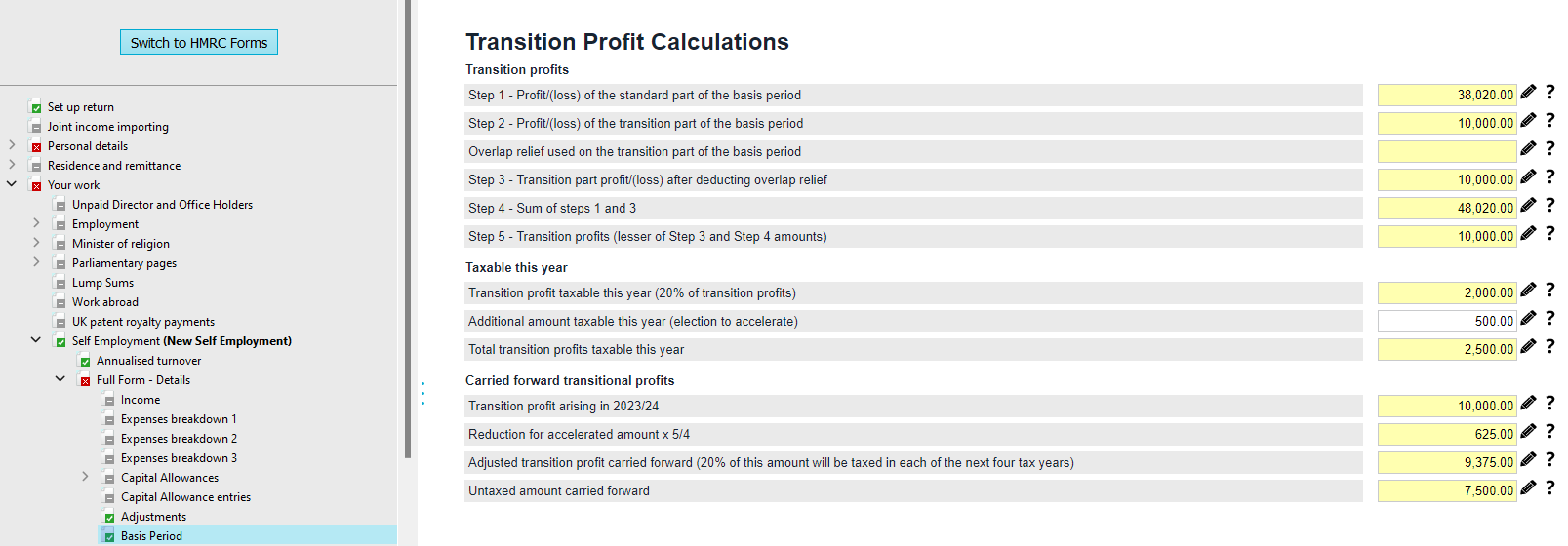Switch to HMRC Forms
The image size is (1568, 546).
199,42
